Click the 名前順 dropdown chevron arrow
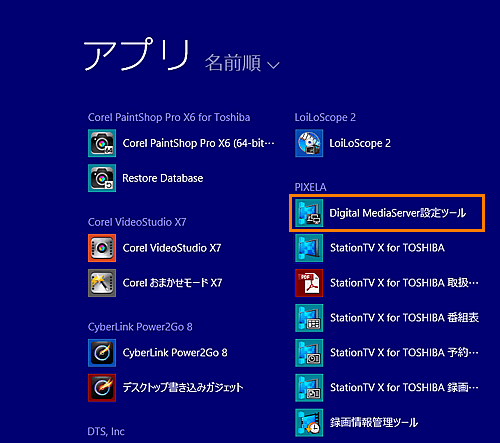 click(x=273, y=65)
